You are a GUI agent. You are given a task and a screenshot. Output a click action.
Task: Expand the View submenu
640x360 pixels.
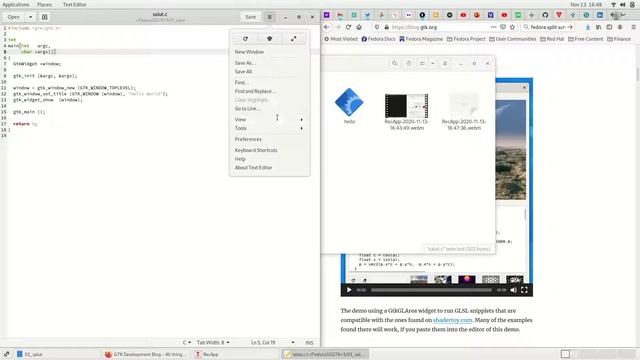(269, 120)
